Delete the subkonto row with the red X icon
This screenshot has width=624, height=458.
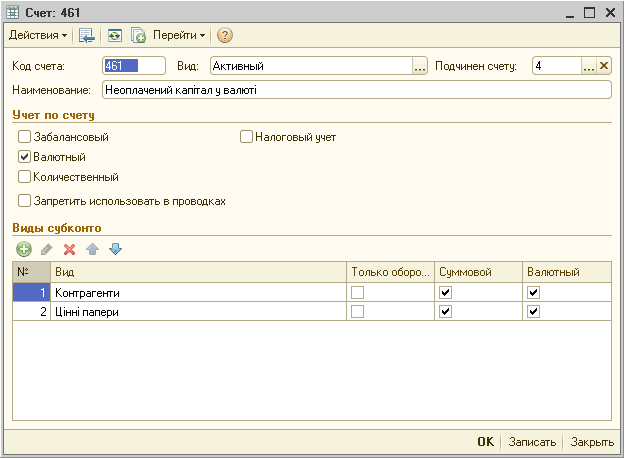click(69, 249)
